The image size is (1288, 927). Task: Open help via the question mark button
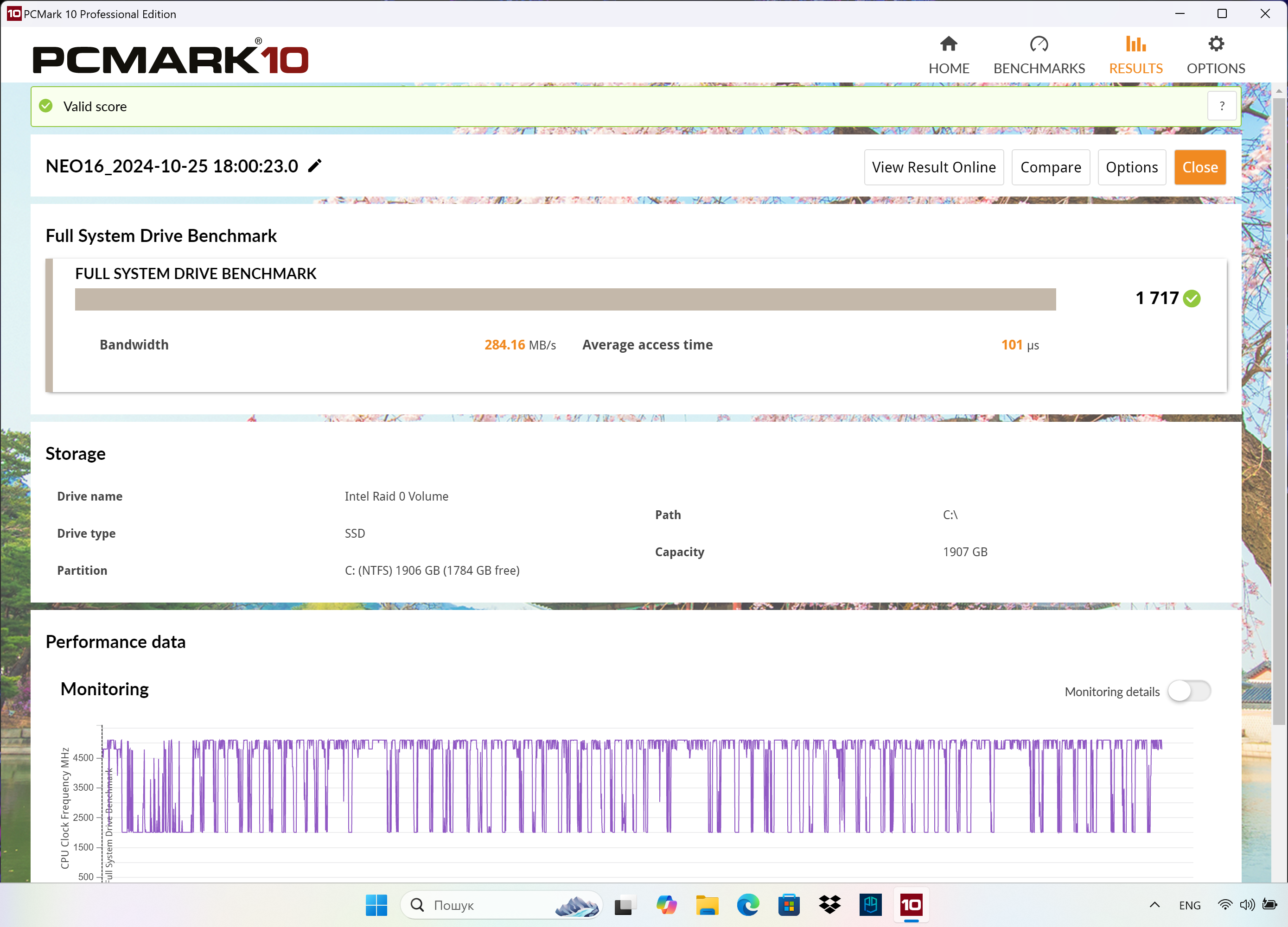(1222, 106)
